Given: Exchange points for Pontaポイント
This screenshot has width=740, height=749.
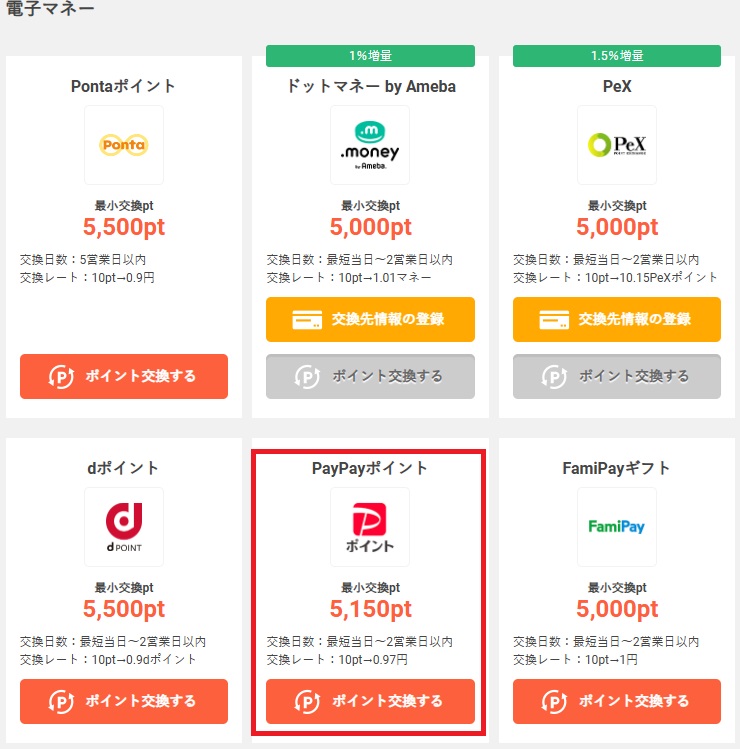Looking at the screenshot, I should (124, 376).
